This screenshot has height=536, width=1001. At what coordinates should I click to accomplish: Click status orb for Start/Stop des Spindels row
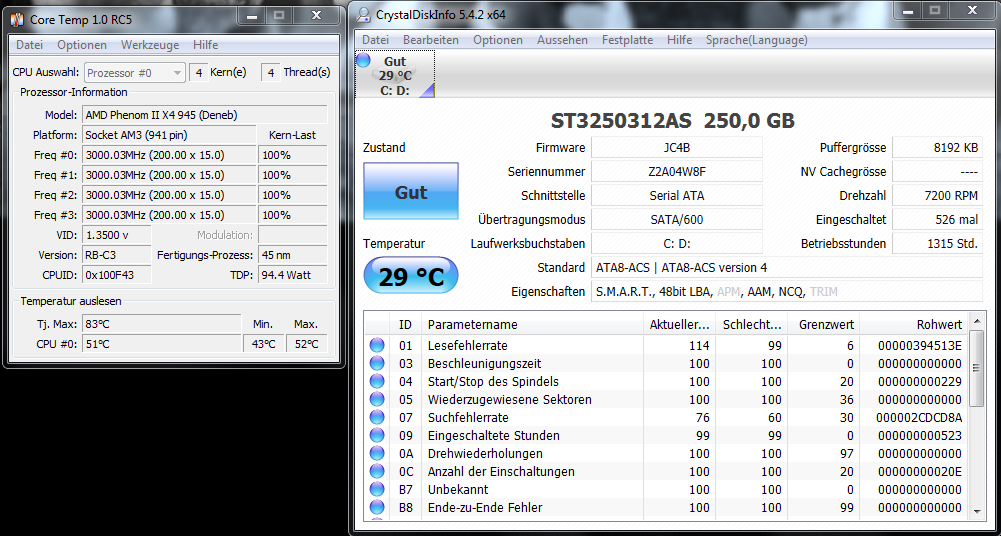pos(377,381)
